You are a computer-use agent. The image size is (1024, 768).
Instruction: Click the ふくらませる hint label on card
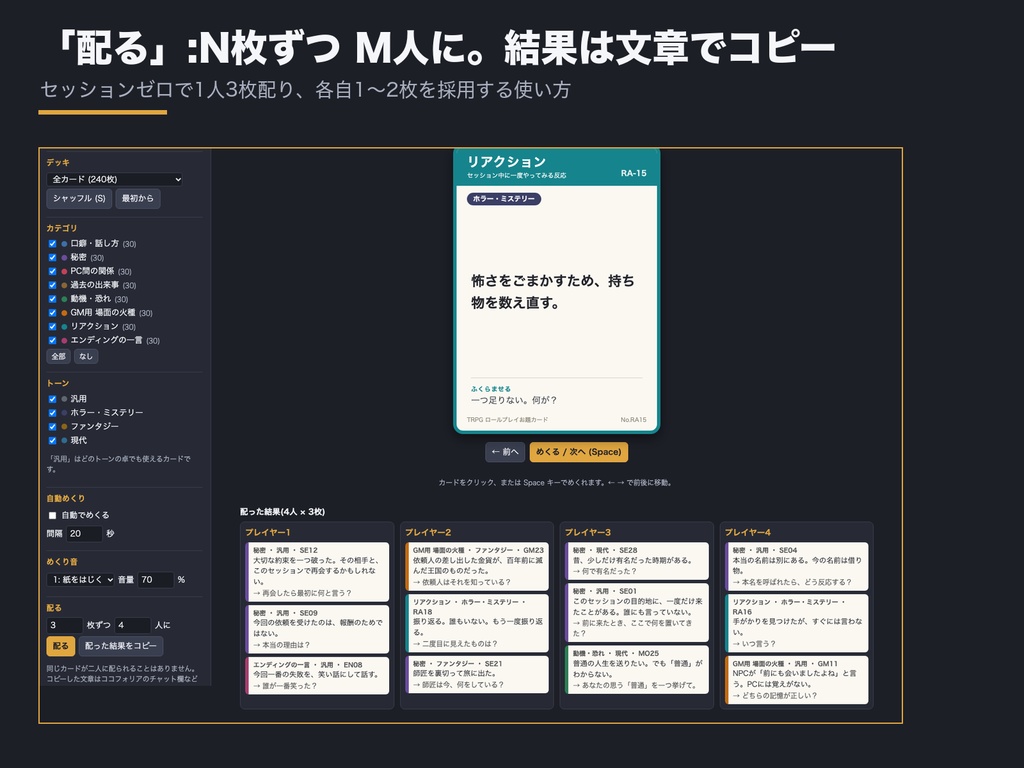[x=491, y=389]
